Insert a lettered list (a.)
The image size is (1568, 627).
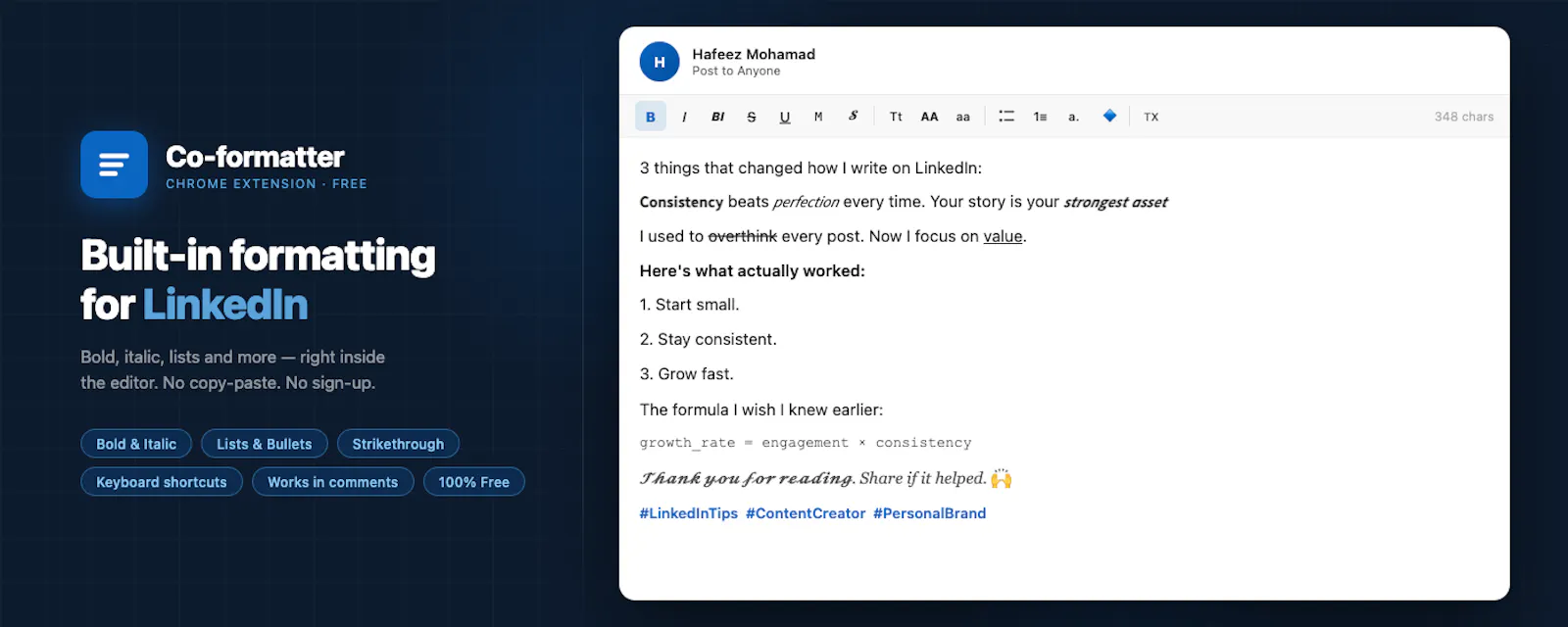1074,117
